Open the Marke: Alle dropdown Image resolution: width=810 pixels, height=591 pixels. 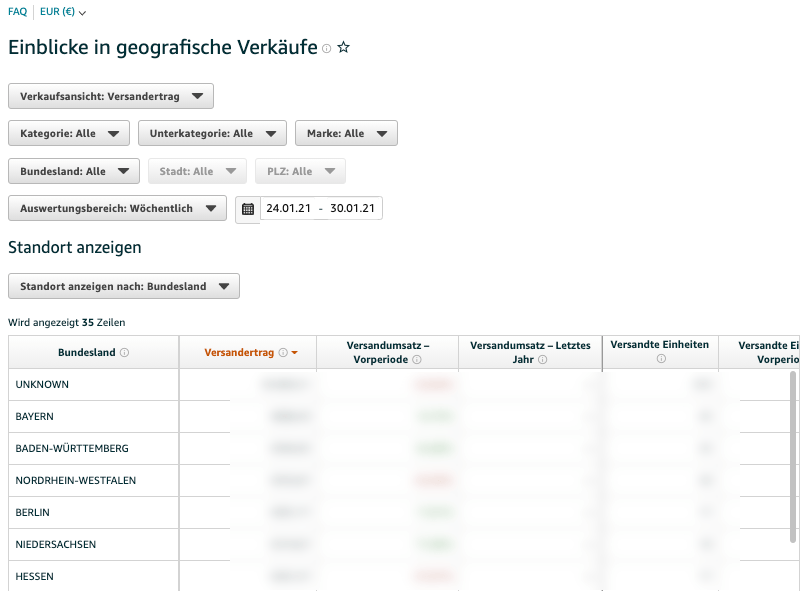click(345, 132)
